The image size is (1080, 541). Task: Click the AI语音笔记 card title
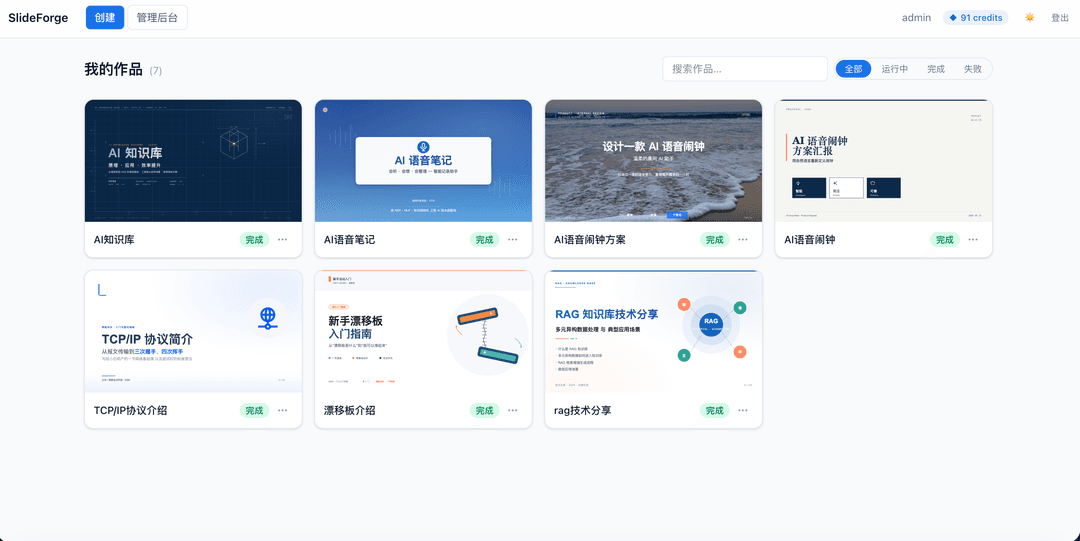[349, 240]
